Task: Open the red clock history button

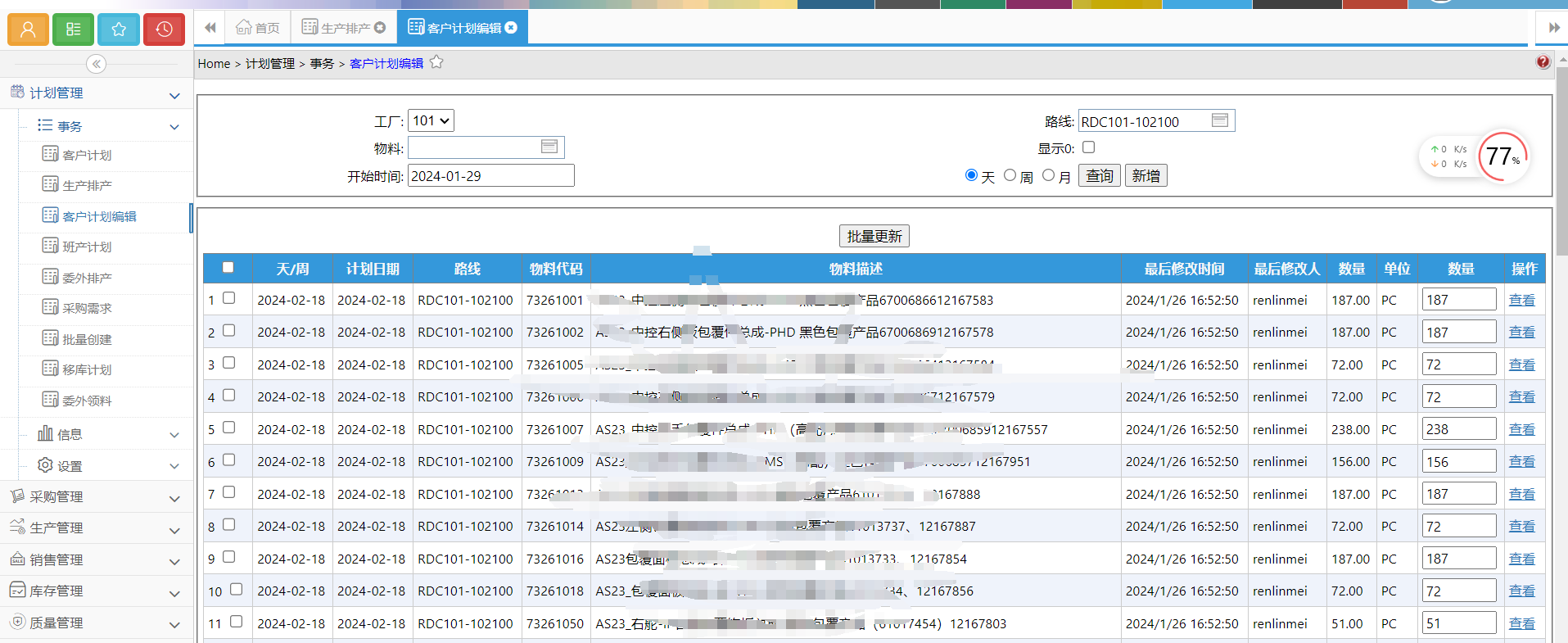Action: 164,29
